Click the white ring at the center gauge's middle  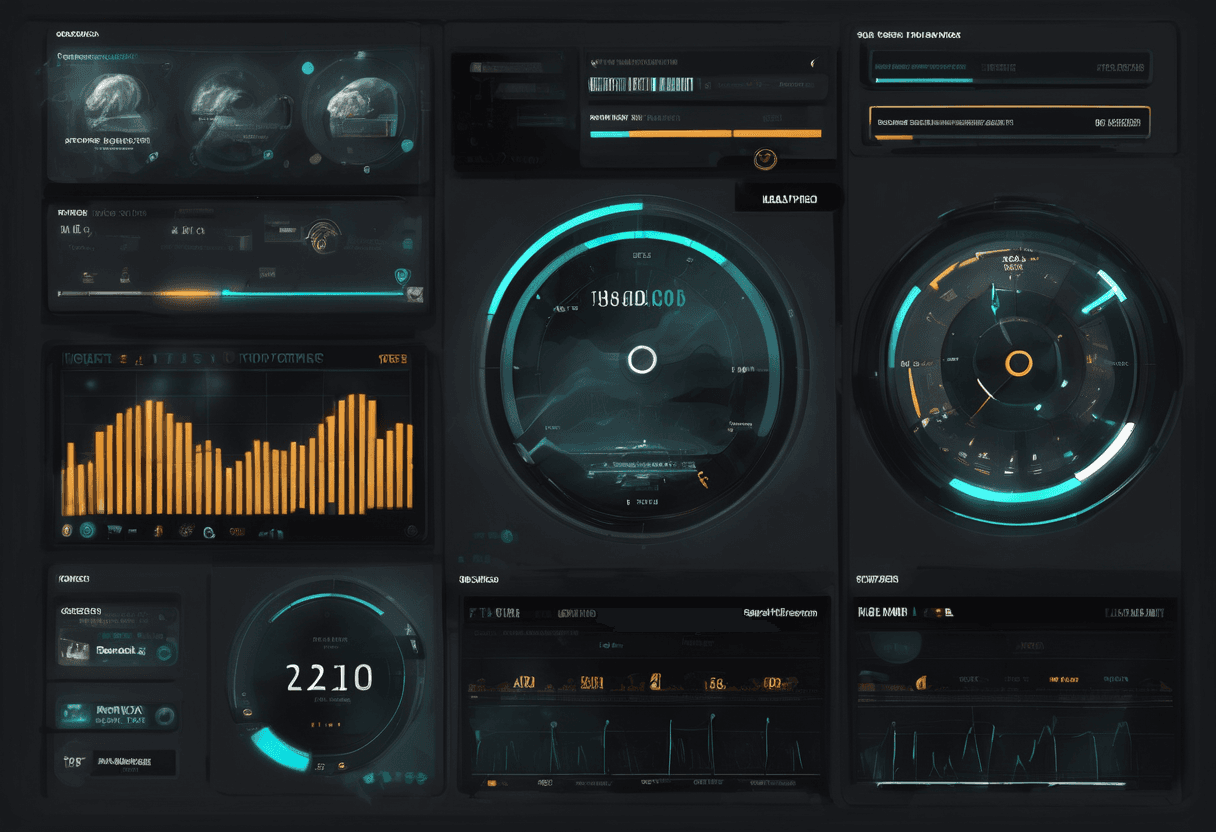pyautogui.click(x=642, y=360)
